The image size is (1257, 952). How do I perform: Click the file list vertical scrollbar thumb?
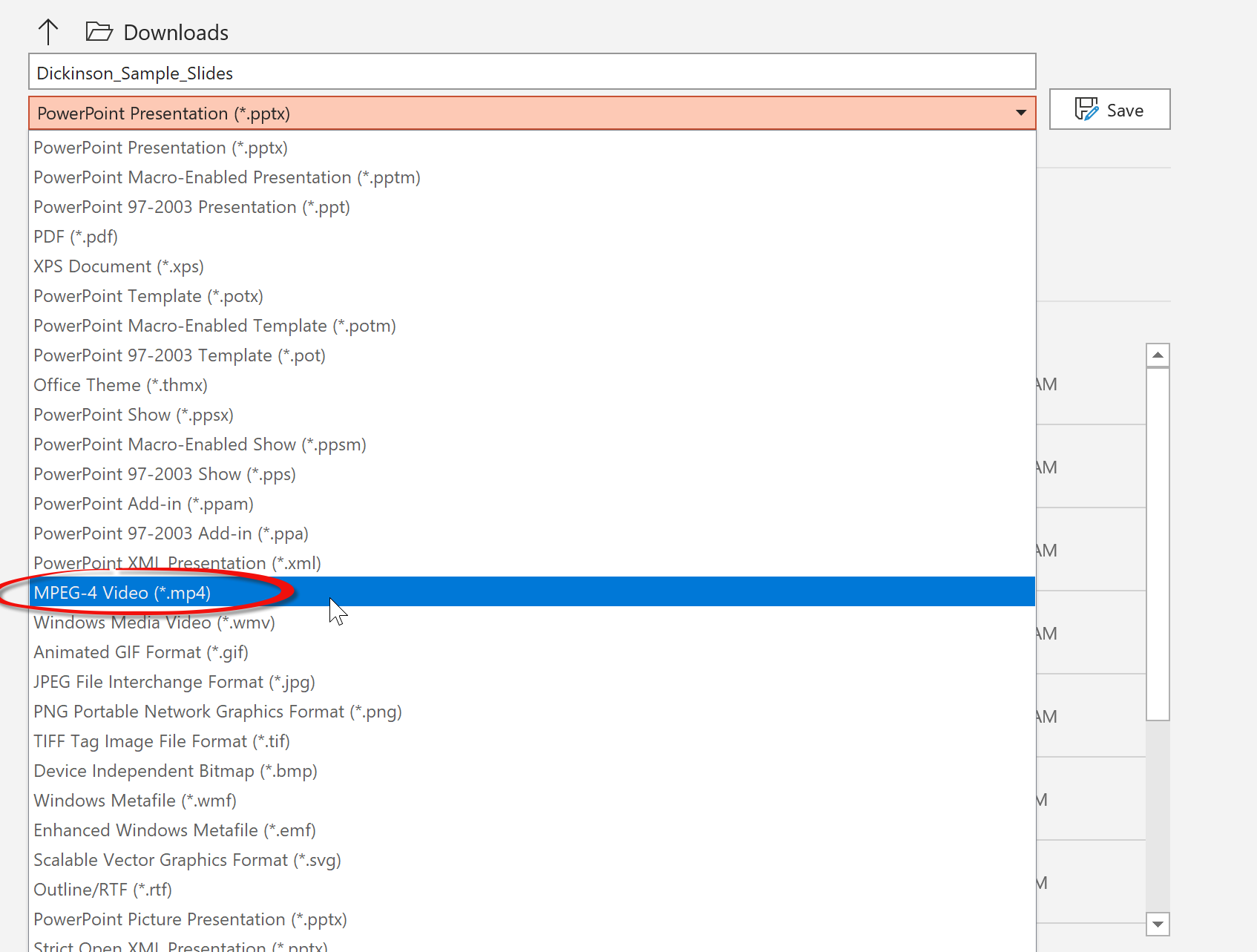(1158, 544)
